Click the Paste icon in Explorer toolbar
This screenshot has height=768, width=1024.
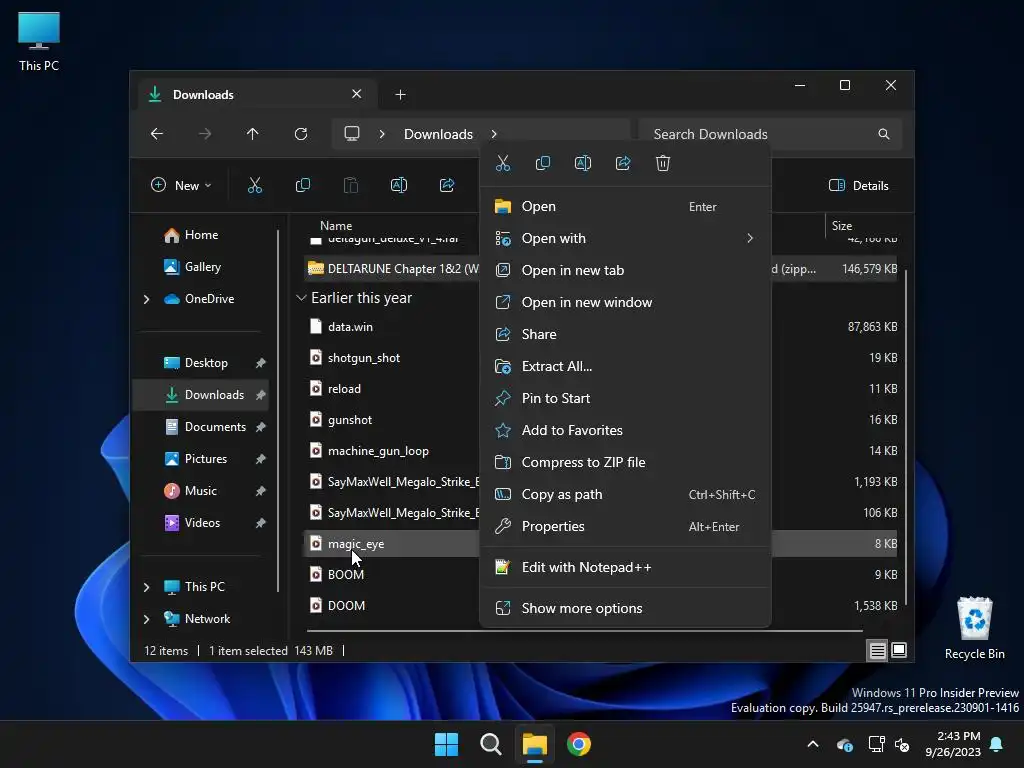click(x=351, y=185)
